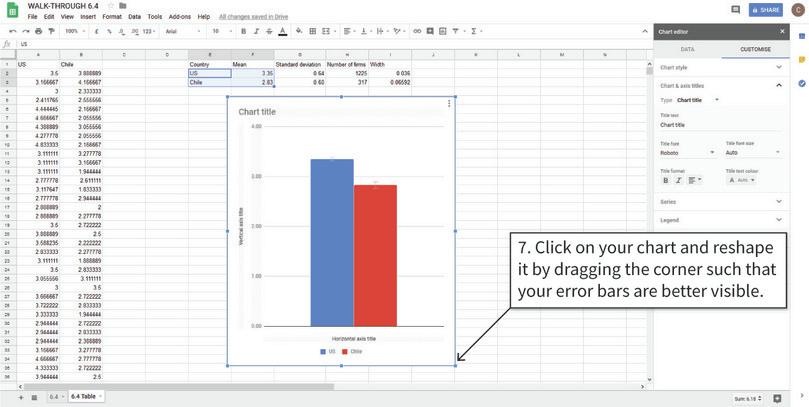Screen dimensions: 809x407
Task: Click the All changes saved in Drive link
Action: click(x=253, y=17)
